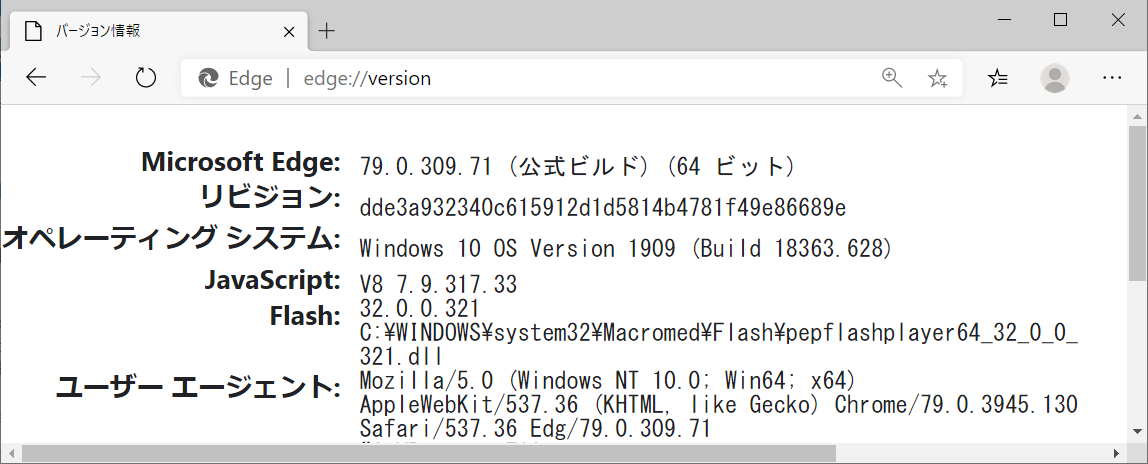Viewport: 1148px width, 464px height.
Task: Click the forward navigation arrow
Action: click(x=91, y=78)
